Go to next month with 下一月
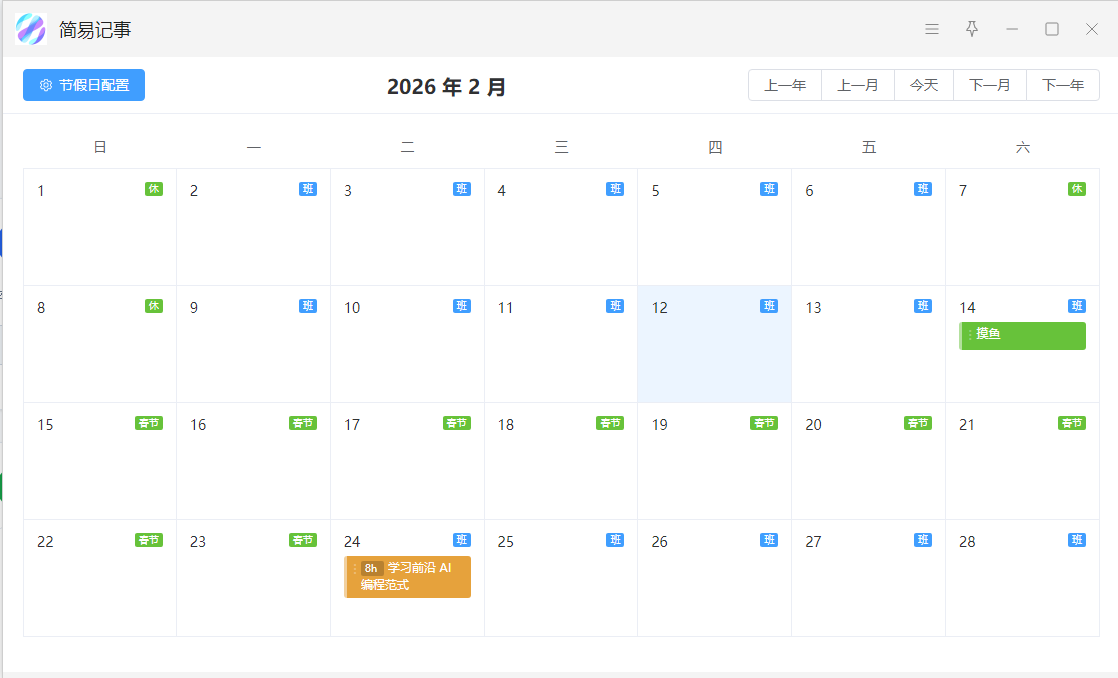Screen dimensions: 1118x678 pos(990,85)
